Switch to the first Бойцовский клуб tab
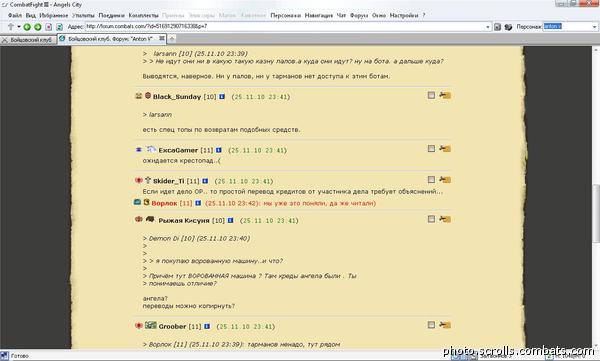The height and width of the screenshot is (361, 600). (x=28, y=40)
